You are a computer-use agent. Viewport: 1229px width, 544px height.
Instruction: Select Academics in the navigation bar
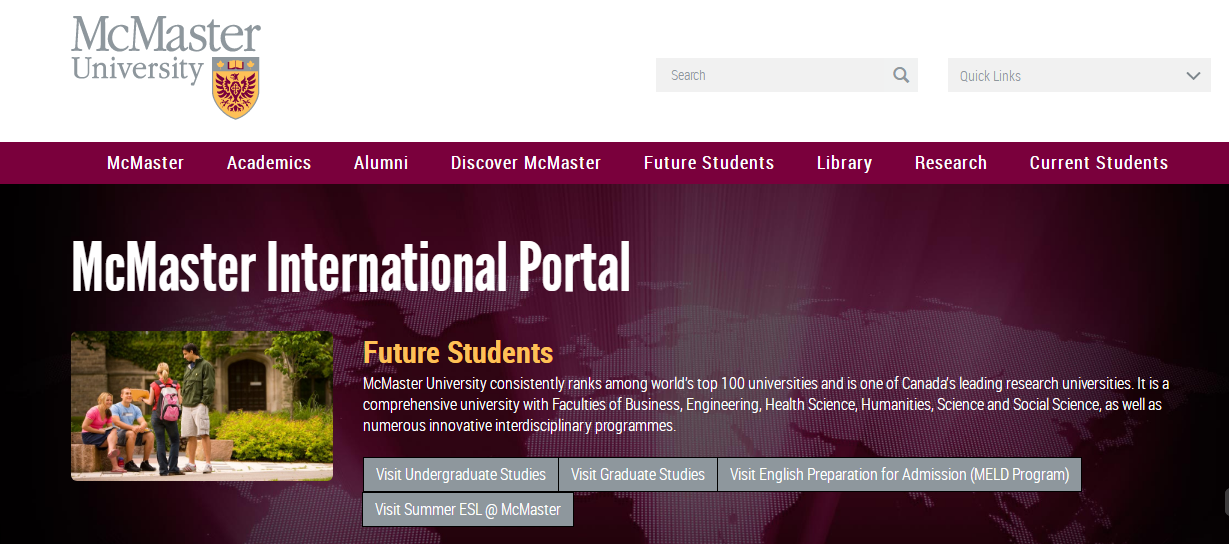click(269, 163)
